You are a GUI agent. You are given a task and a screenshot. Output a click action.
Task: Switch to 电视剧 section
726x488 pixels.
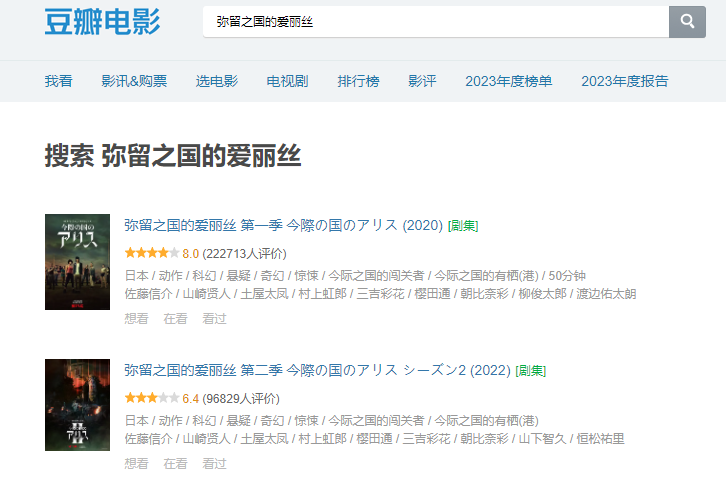pos(287,81)
